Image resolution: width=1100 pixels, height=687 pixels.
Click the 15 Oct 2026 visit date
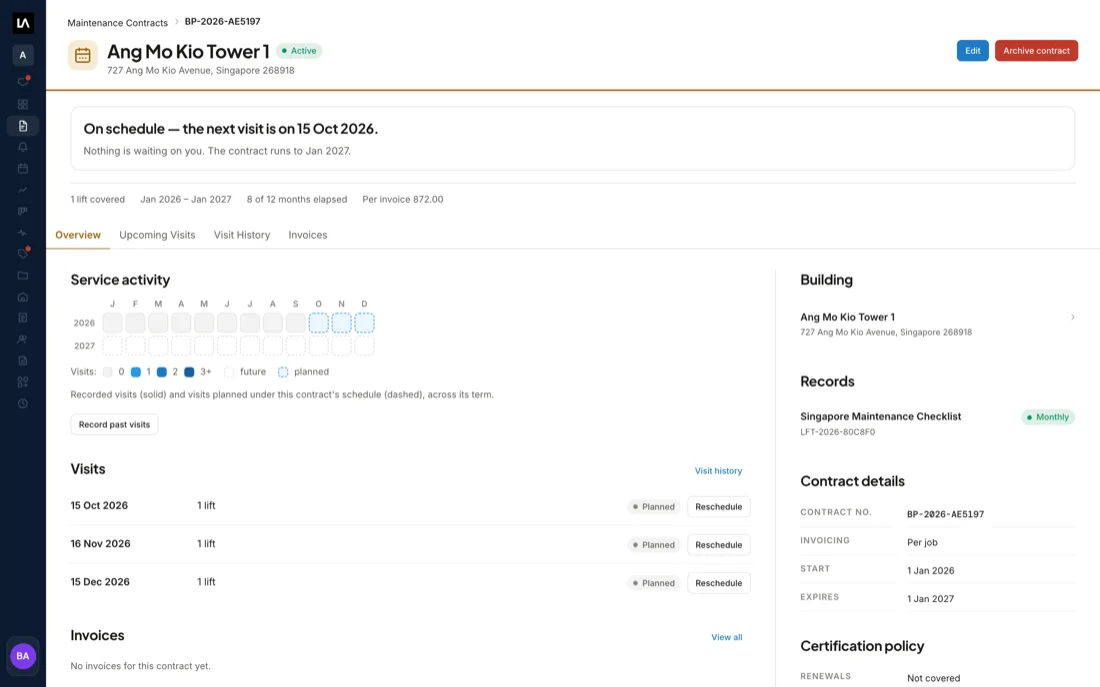[x=99, y=505]
